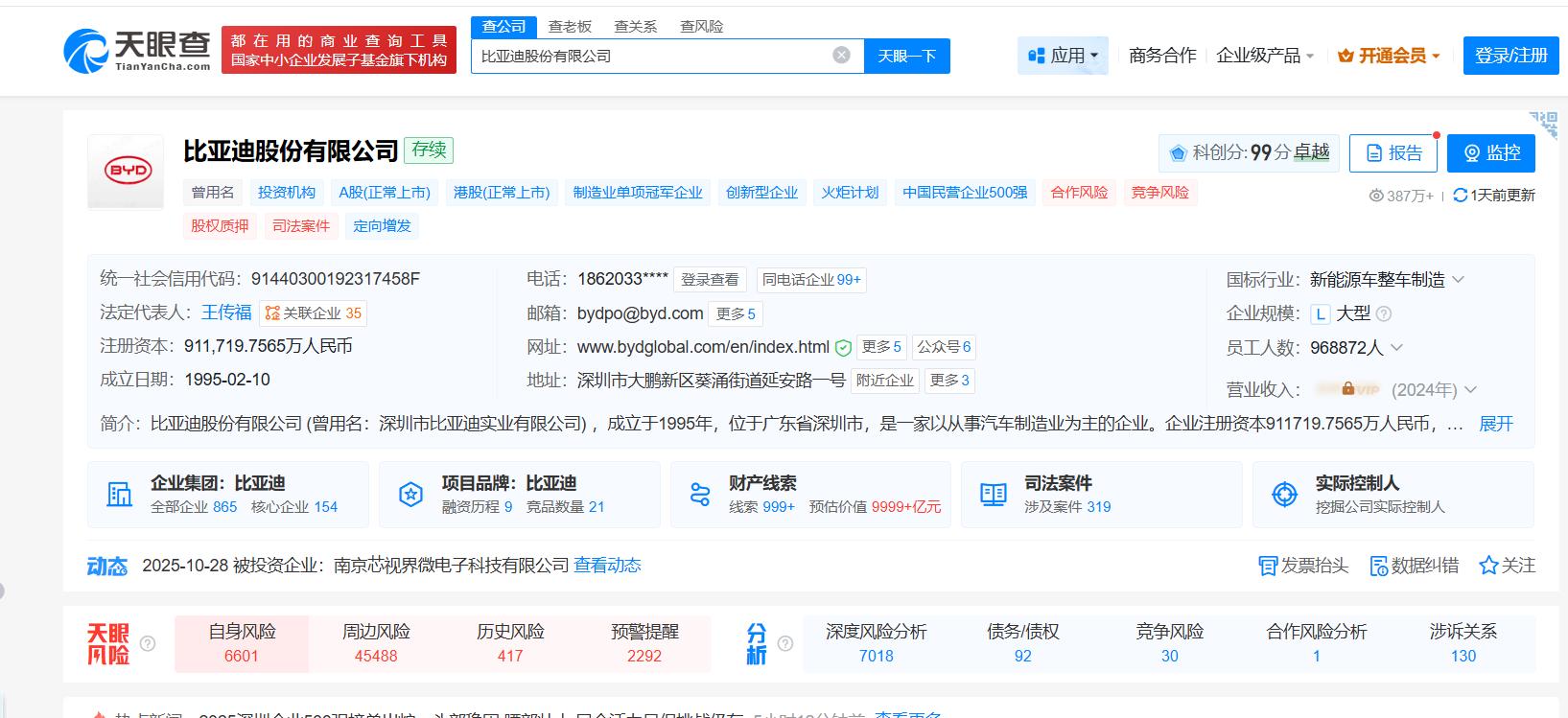Expand company 简介 with 展开

tap(1495, 424)
